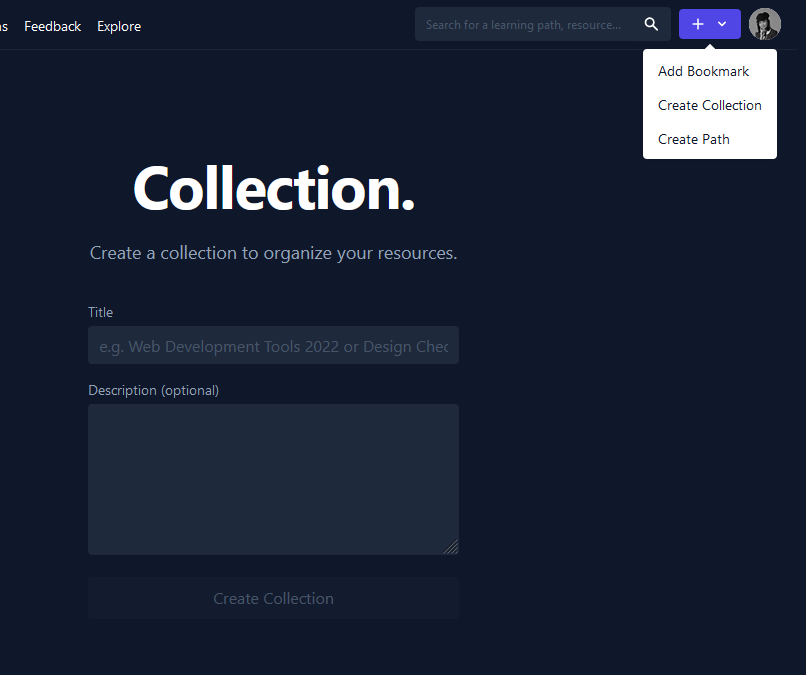Click the Title input field
Viewport: 806px width, 675px height.
coord(273,345)
